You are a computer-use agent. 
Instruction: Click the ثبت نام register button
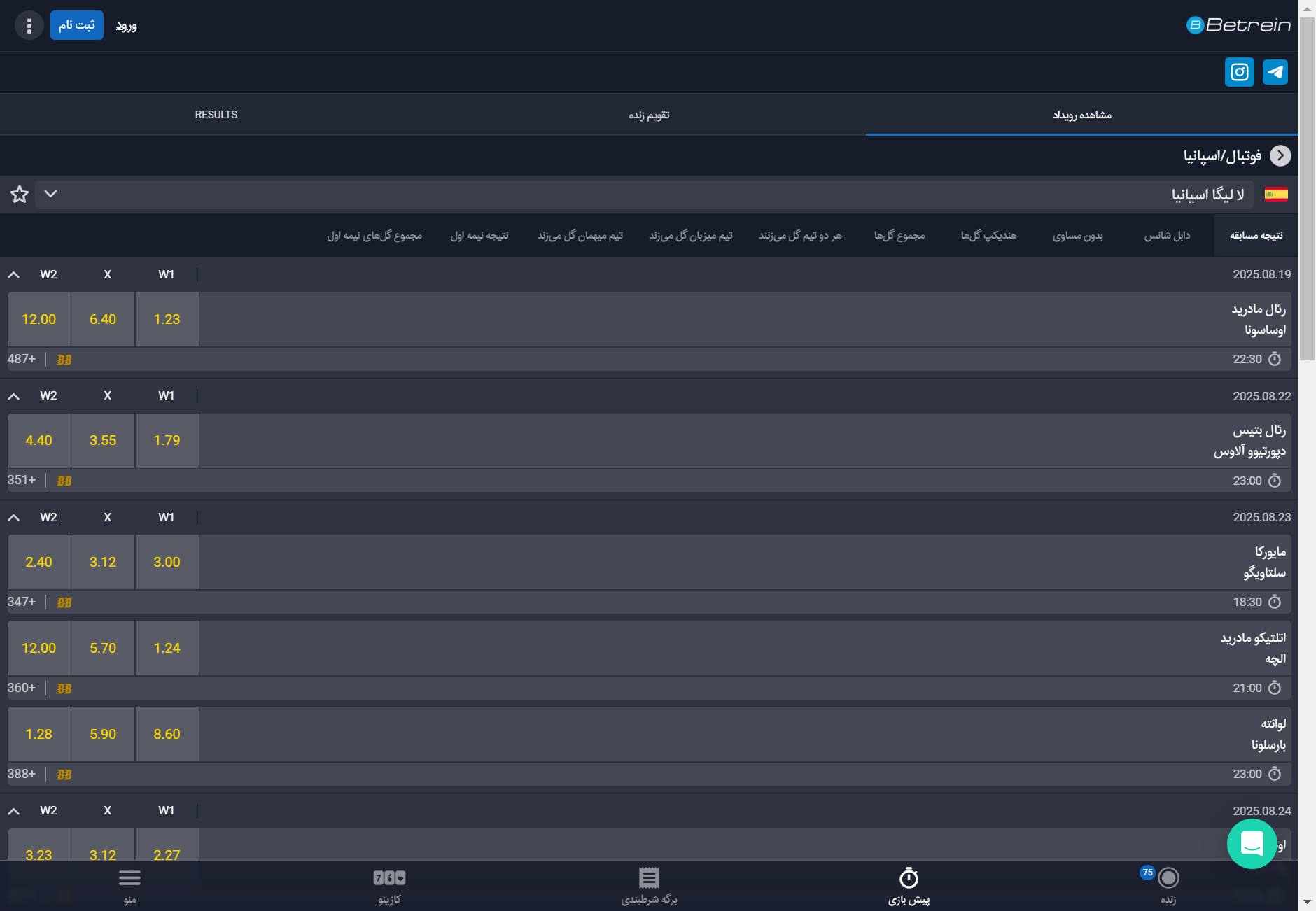[76, 25]
